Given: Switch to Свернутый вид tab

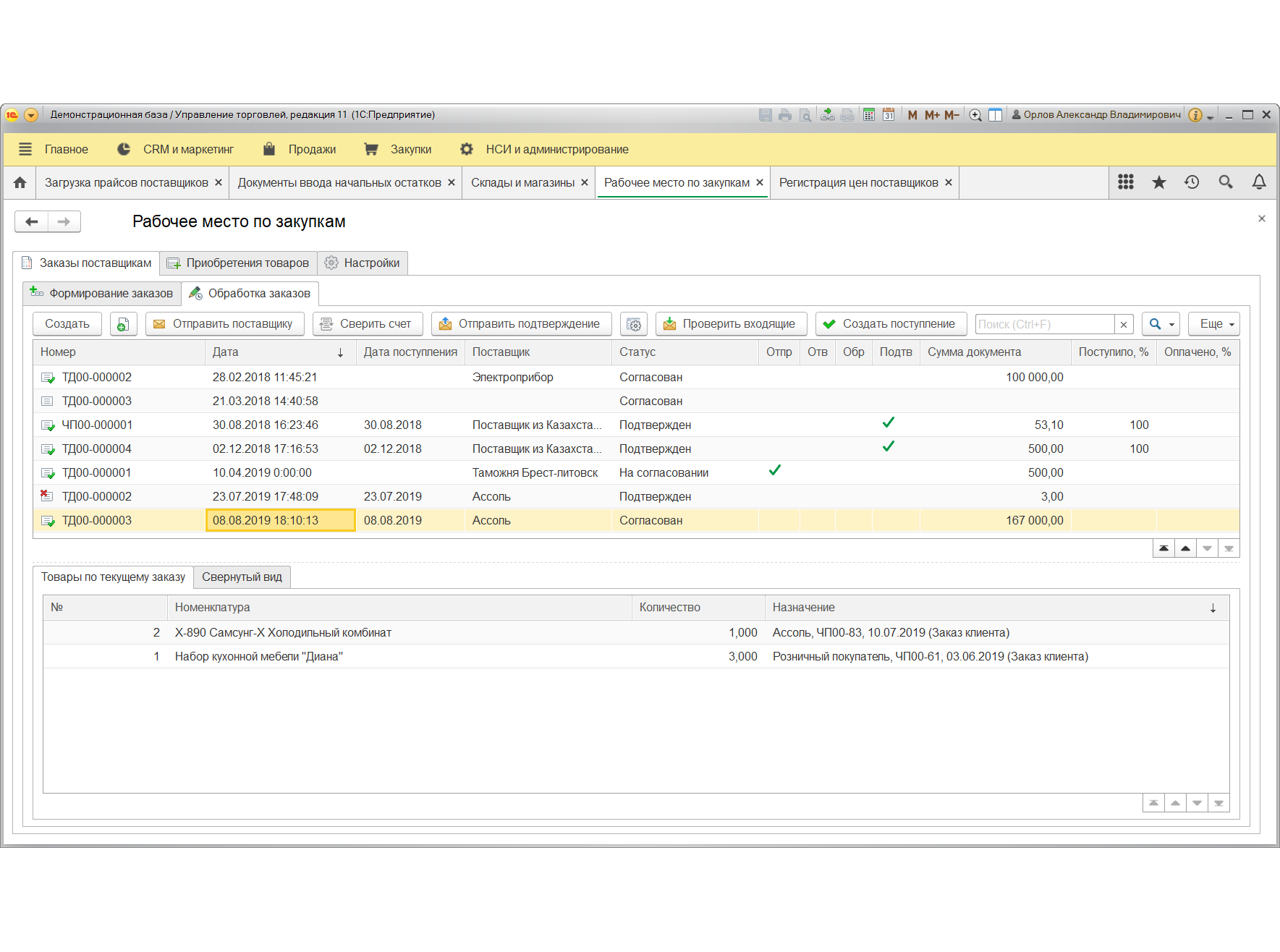Looking at the screenshot, I should [x=242, y=577].
